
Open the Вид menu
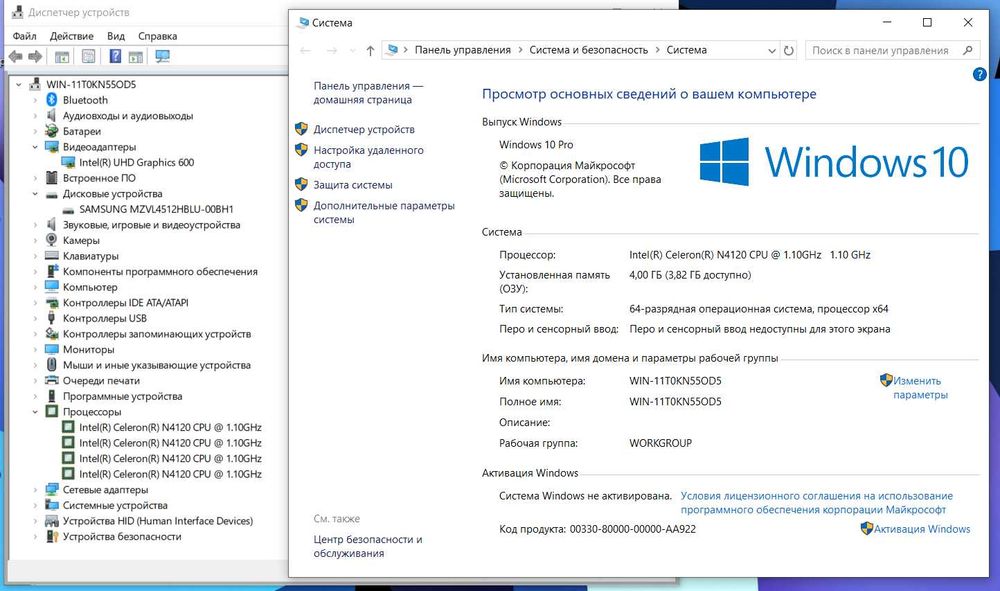(x=115, y=36)
